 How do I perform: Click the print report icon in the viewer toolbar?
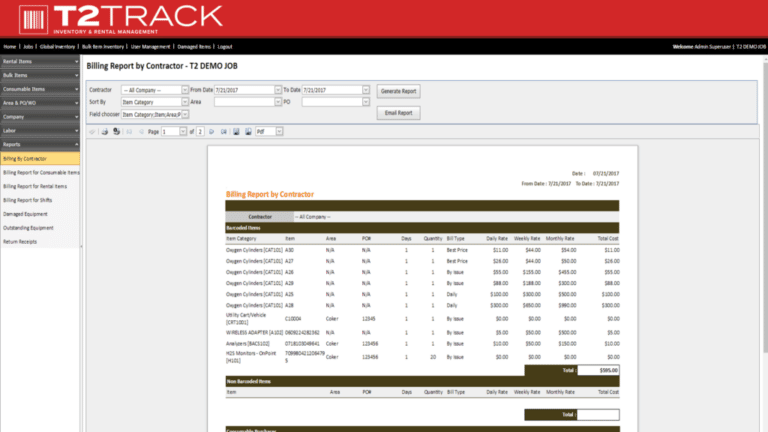(105, 131)
